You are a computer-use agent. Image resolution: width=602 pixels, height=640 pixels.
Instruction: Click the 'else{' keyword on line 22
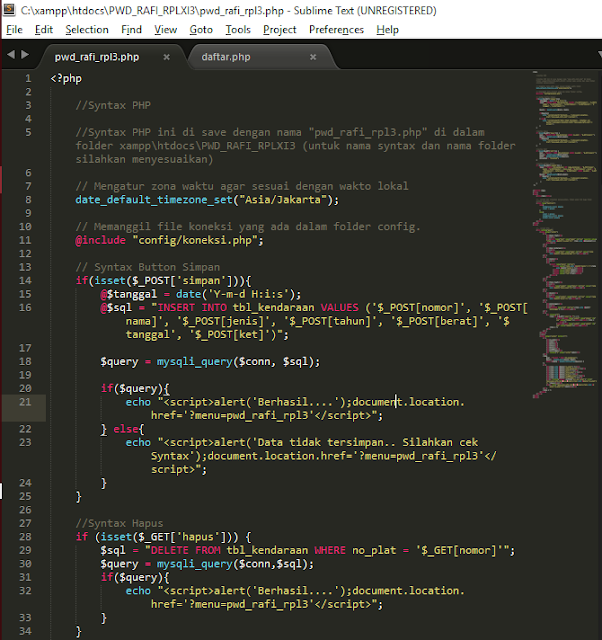point(129,429)
